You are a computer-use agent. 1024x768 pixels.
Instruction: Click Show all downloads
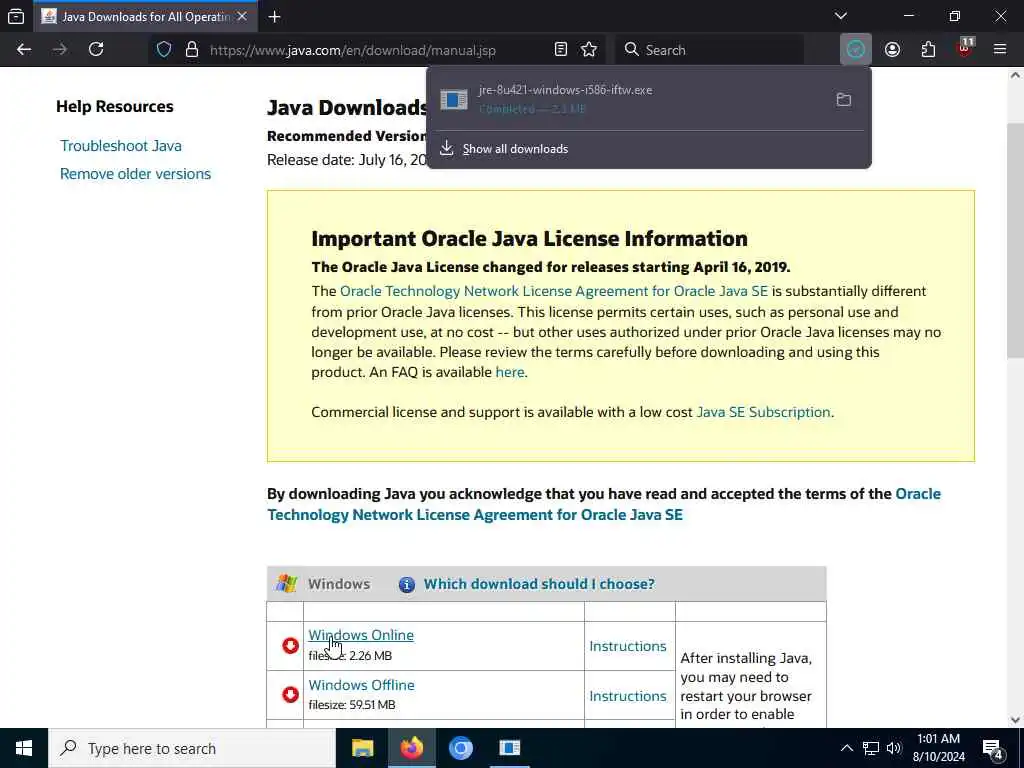515,149
